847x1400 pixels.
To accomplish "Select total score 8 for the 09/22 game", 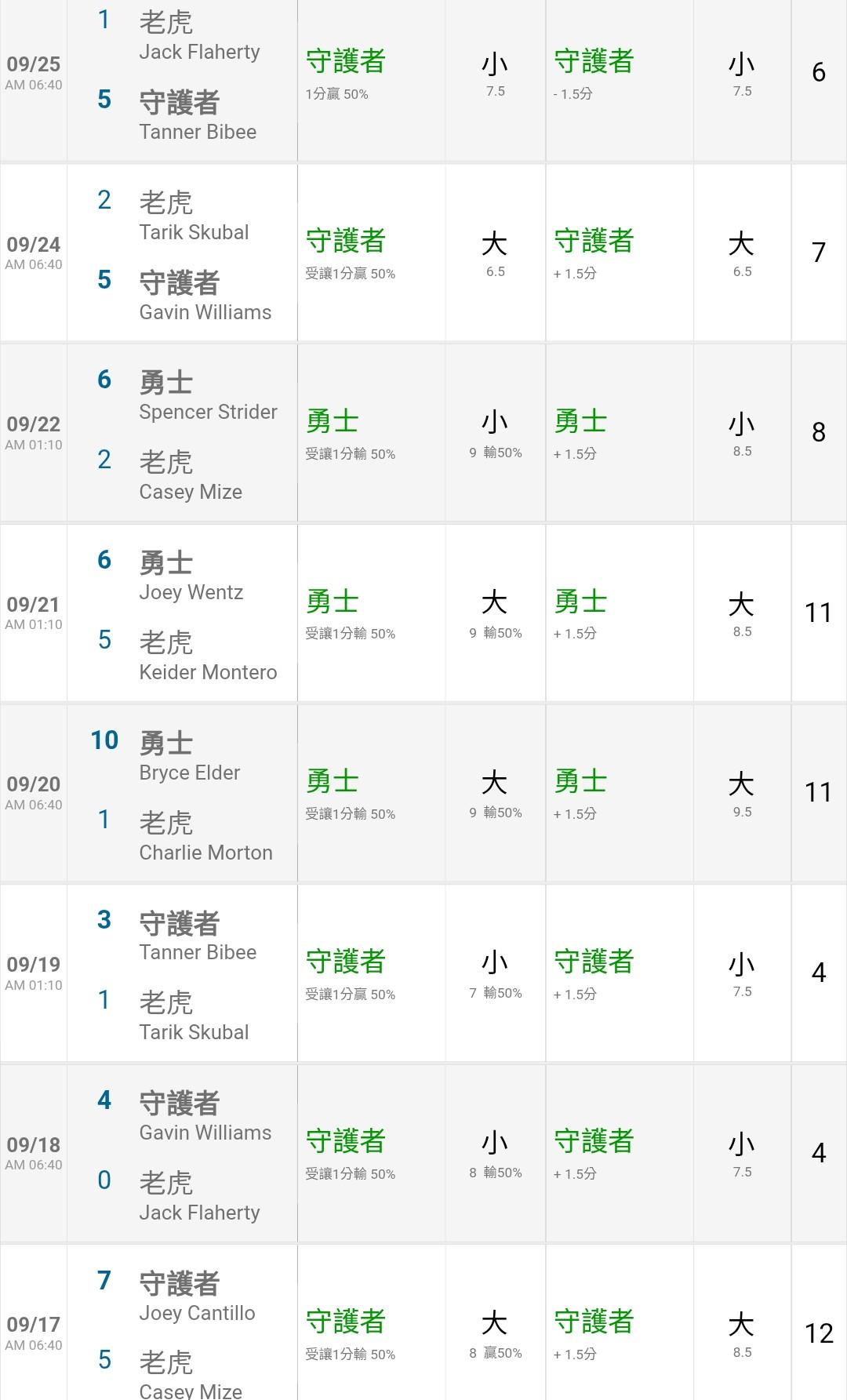I will tap(819, 432).
